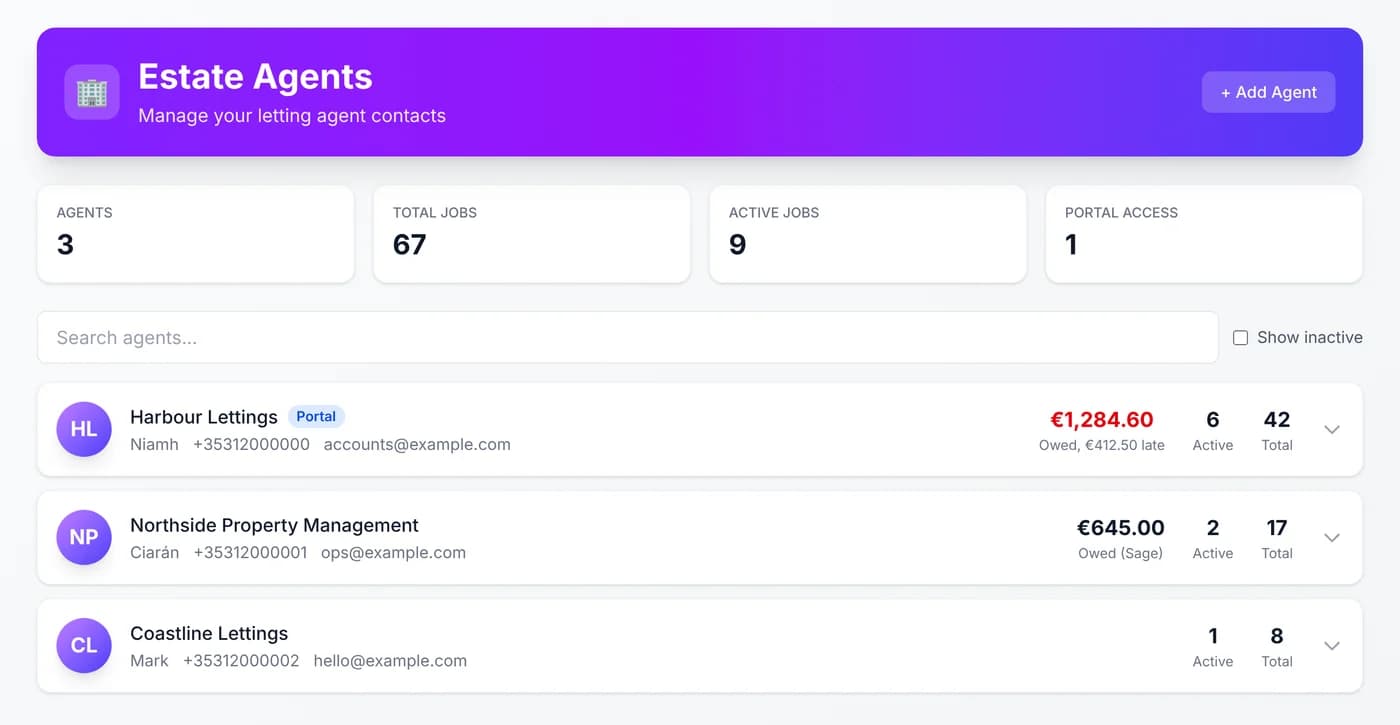Click the NP avatar for Northside Property Management
Viewport: 1400px width, 725px height.
84,537
